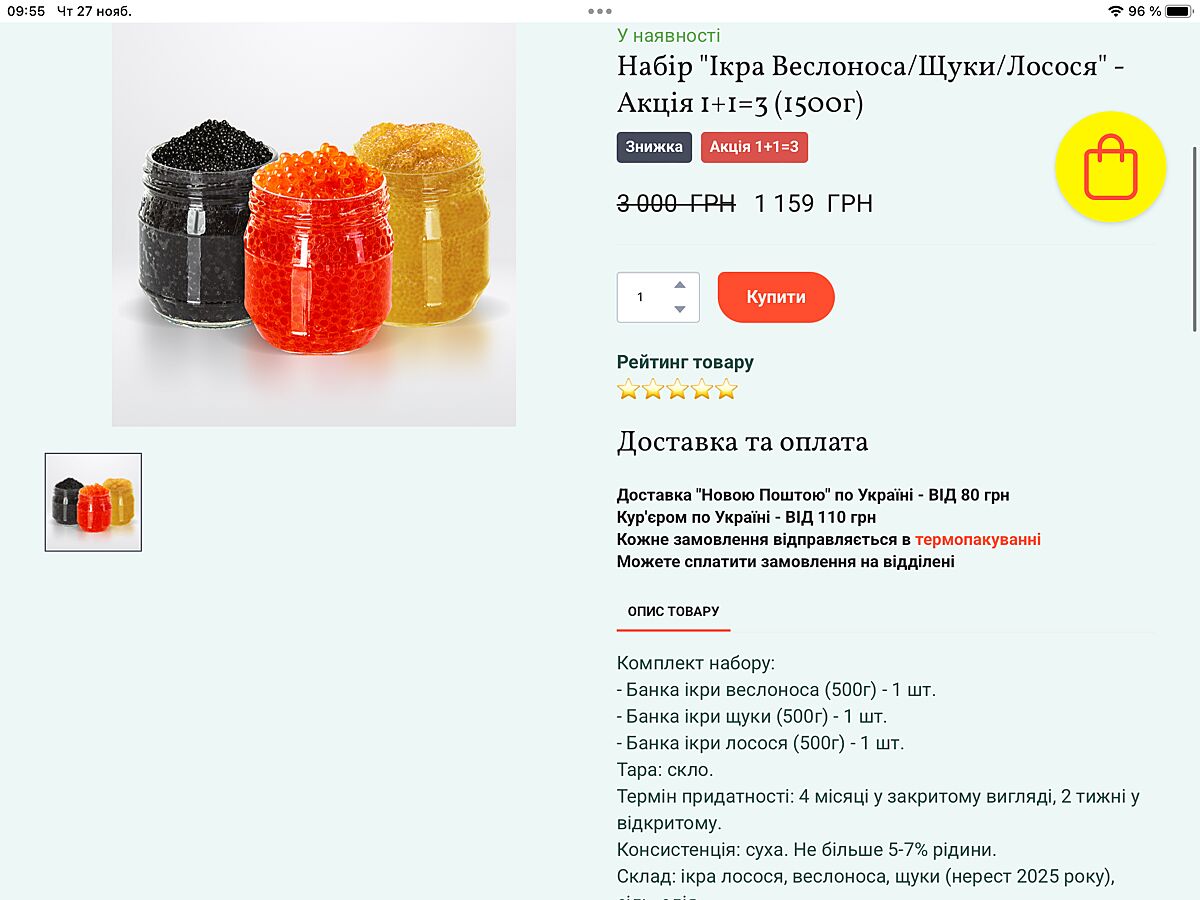Viewport: 1200px width, 900px height.
Task: Open the main caviar product photo
Action: (x=314, y=225)
